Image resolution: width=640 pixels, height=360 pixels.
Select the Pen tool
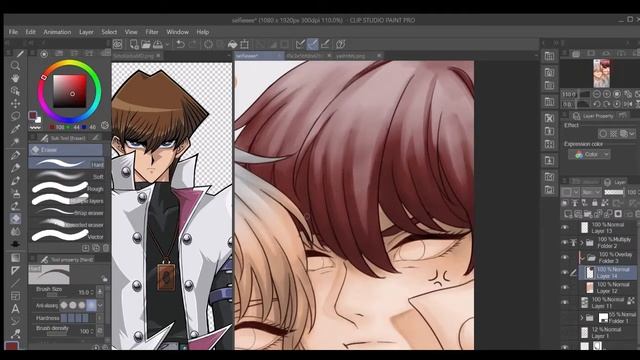click(15, 156)
